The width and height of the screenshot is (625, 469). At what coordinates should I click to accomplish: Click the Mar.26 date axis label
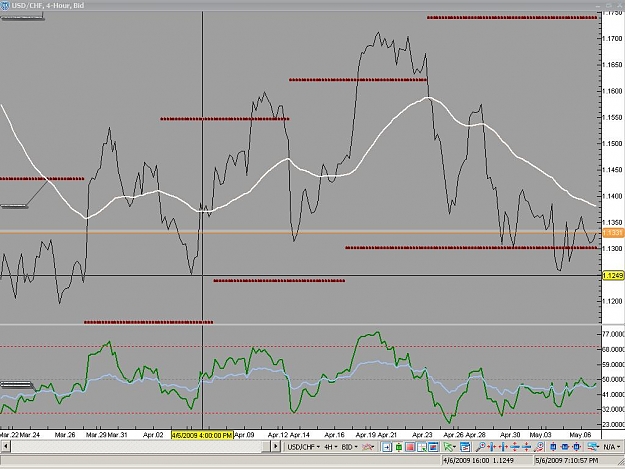pos(65,435)
